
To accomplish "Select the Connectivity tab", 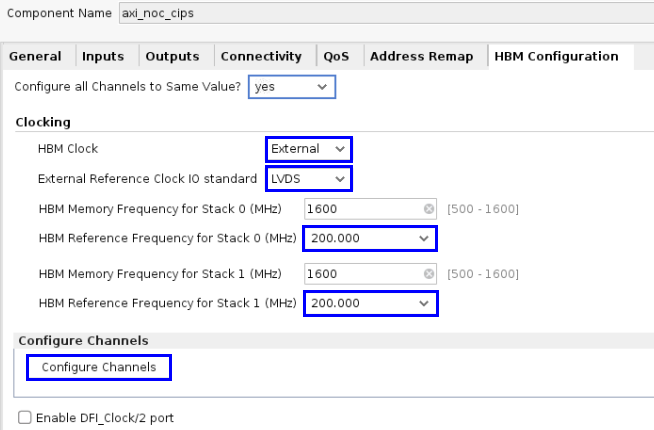I will click(x=261, y=57).
